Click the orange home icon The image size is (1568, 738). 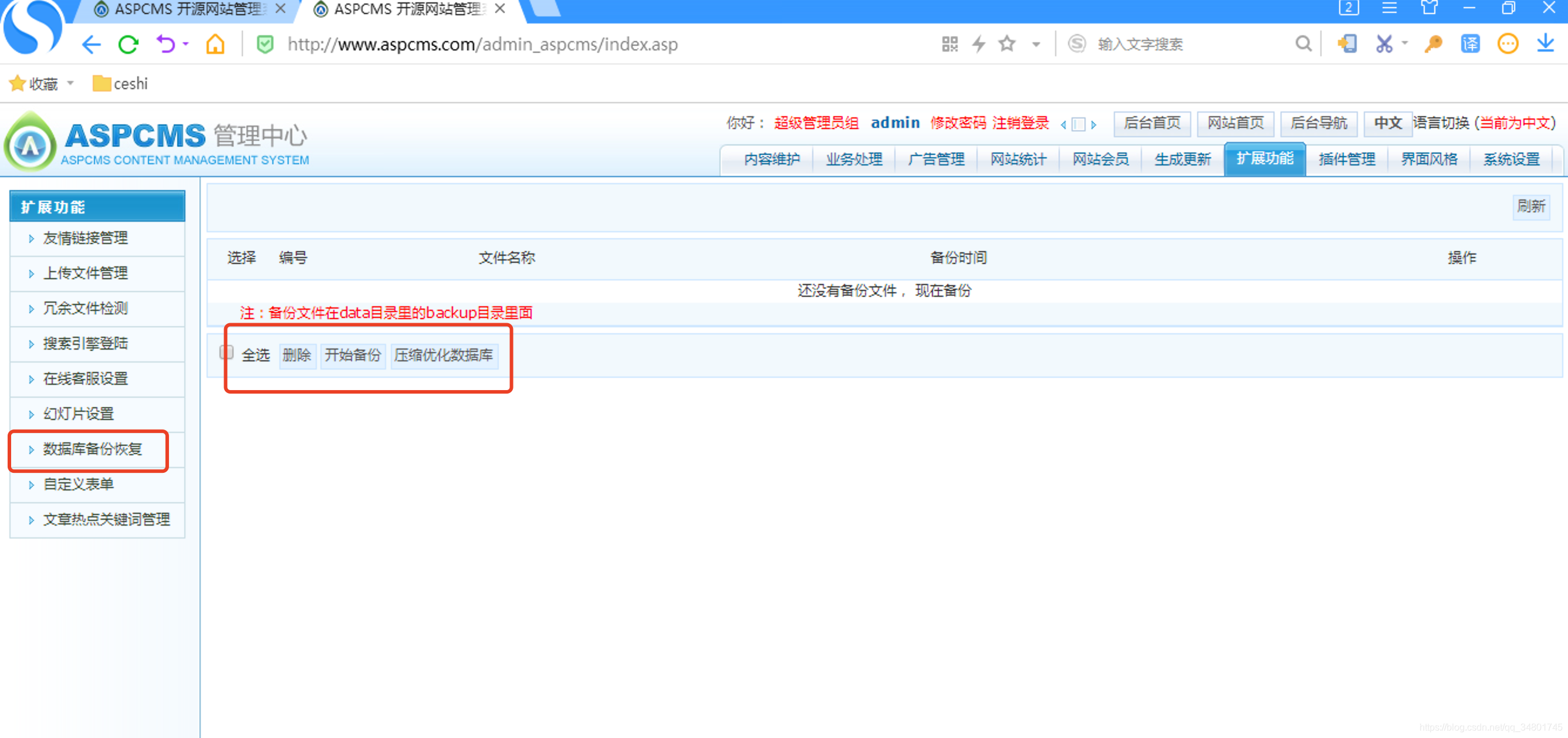click(215, 45)
